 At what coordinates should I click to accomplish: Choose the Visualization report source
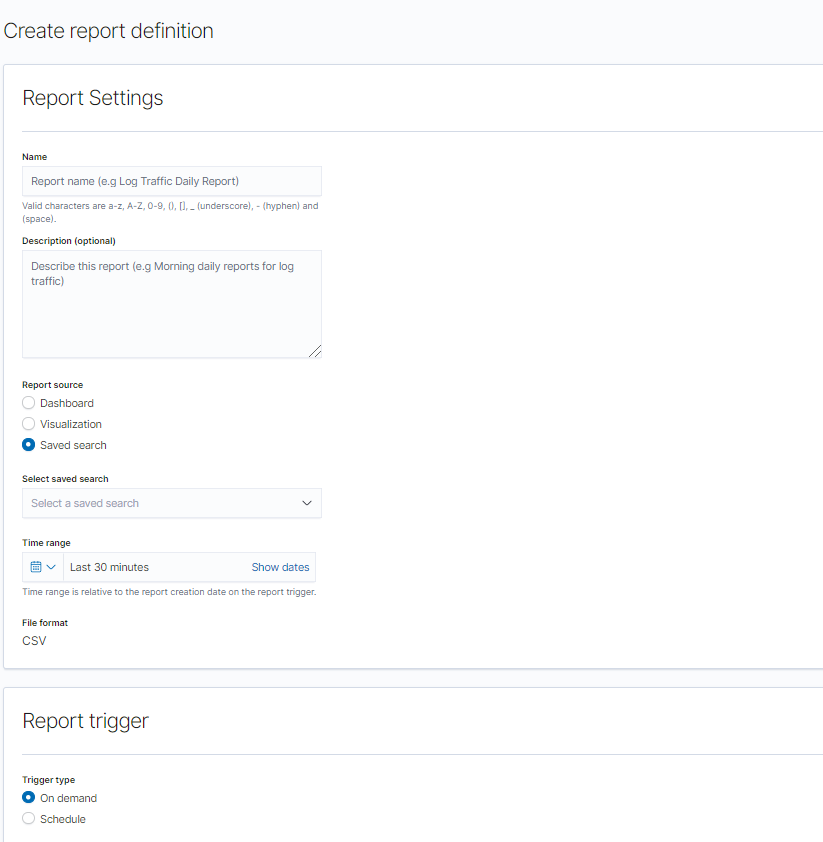(29, 424)
